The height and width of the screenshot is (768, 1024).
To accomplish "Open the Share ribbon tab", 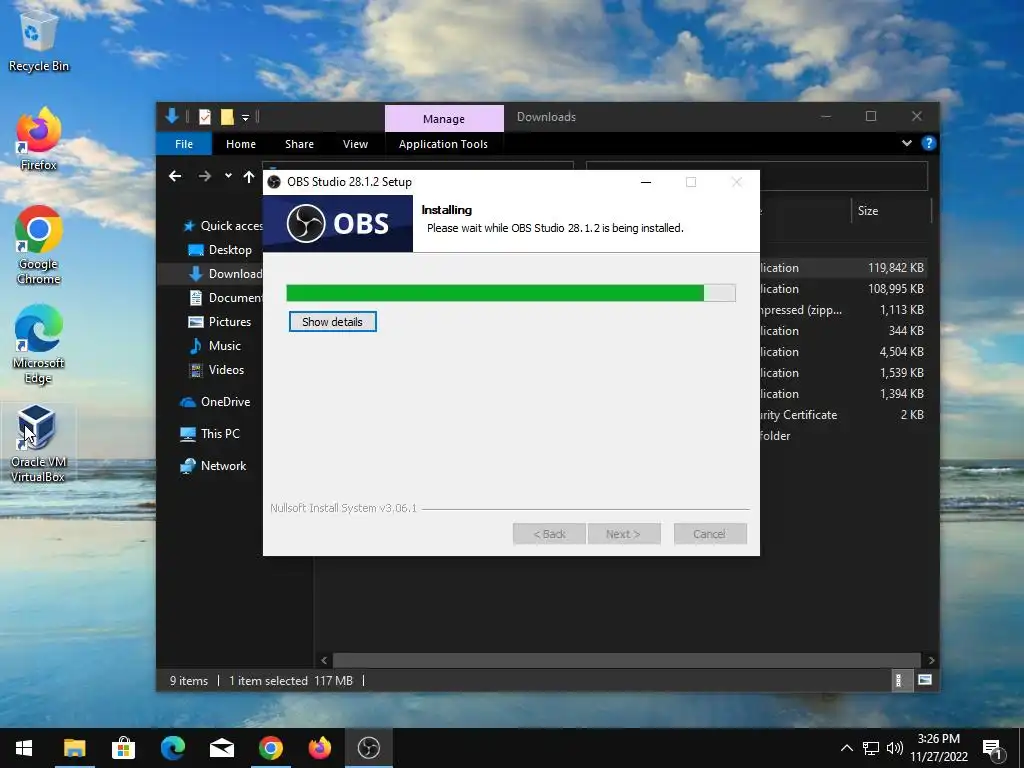I will 299,144.
